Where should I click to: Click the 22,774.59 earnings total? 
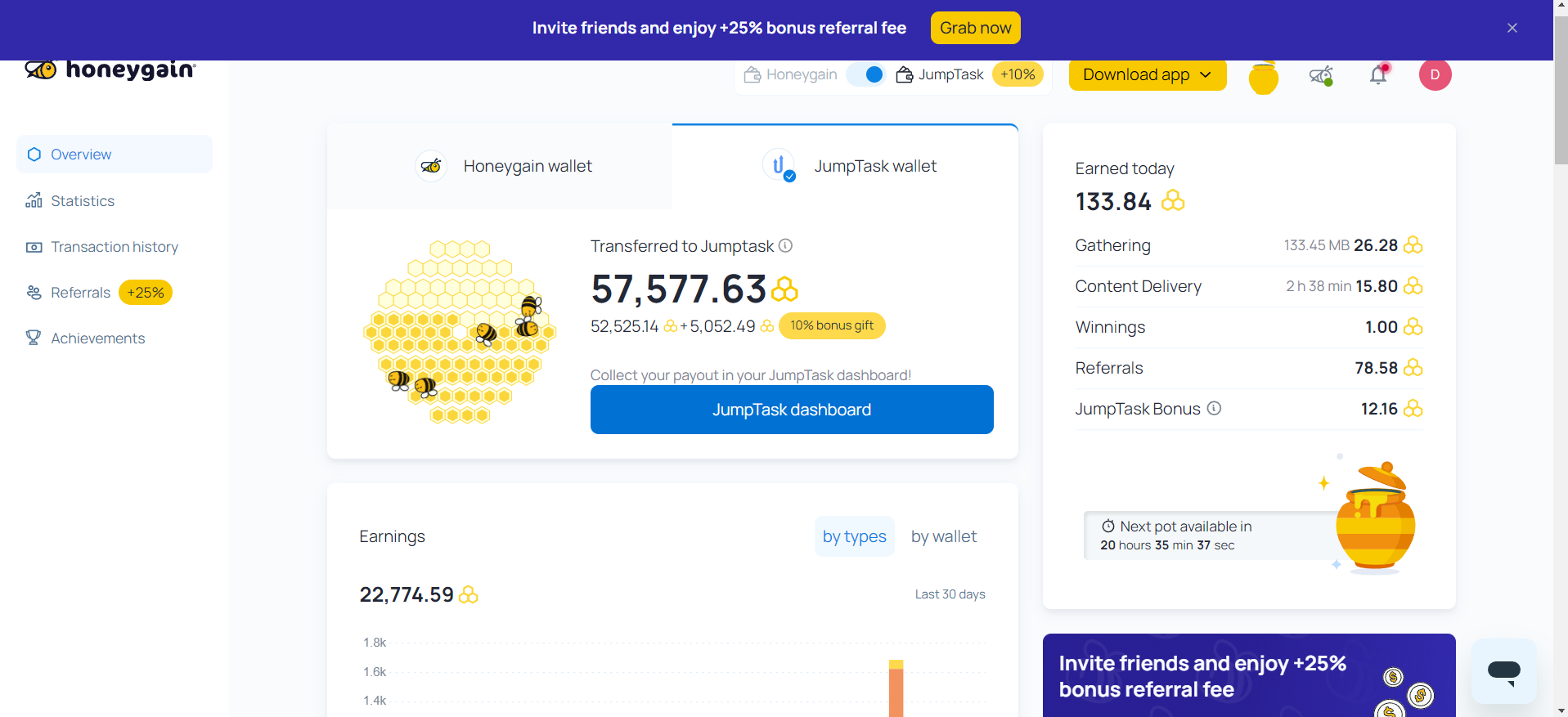point(407,594)
